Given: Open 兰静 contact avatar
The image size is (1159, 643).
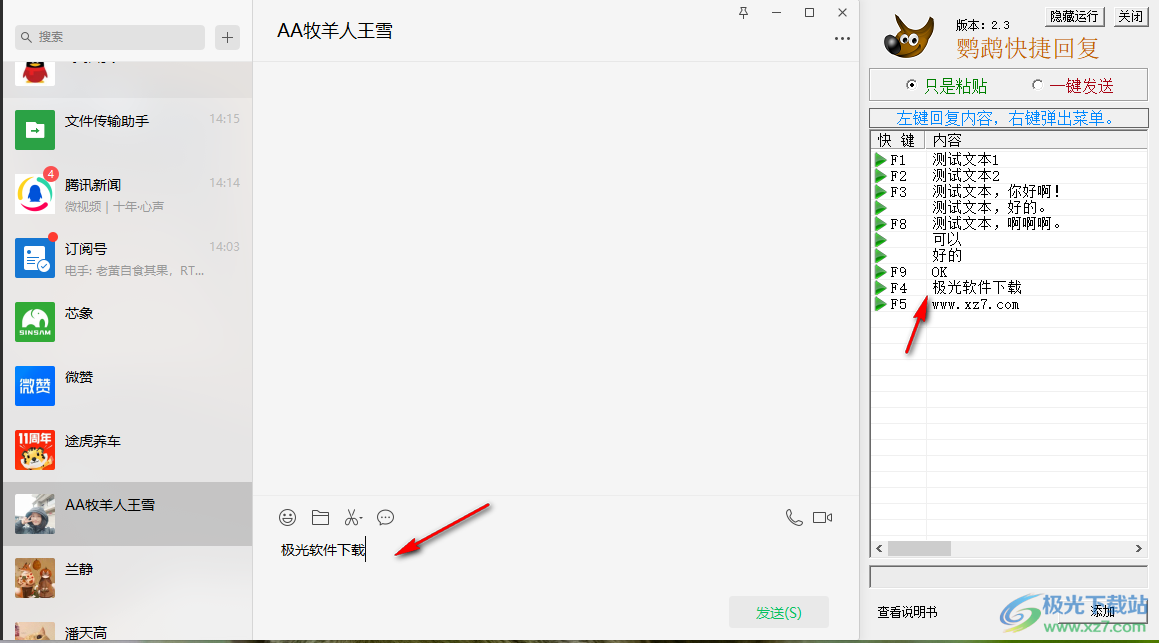Looking at the screenshot, I should [x=35, y=578].
